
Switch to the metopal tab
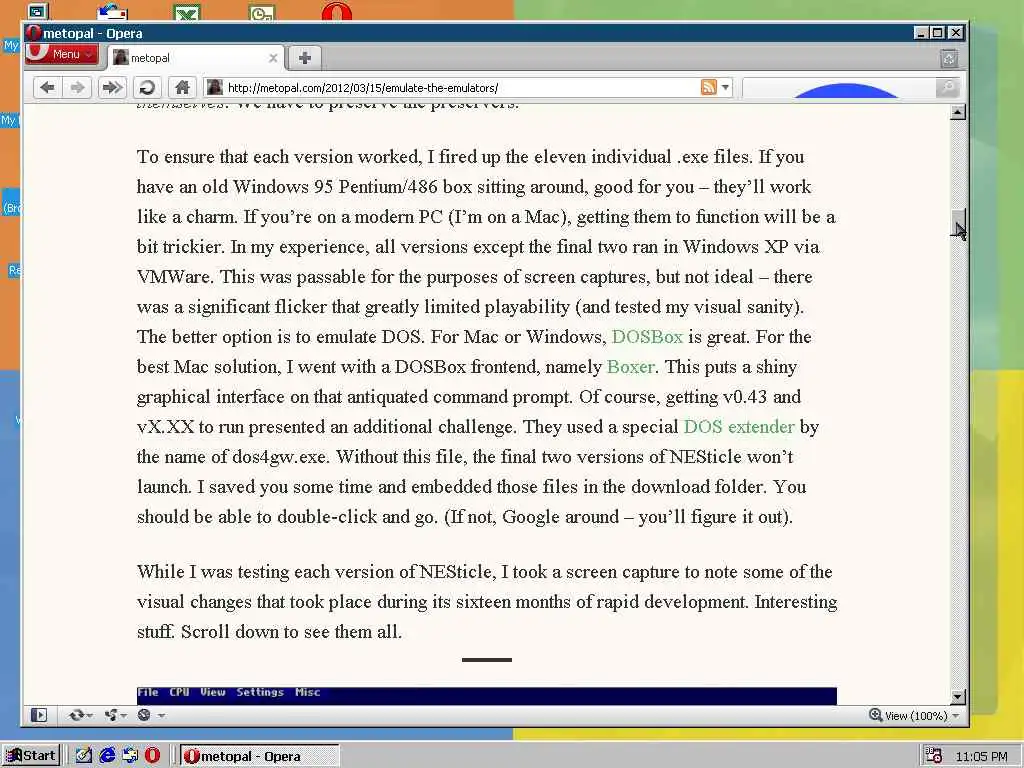(196, 57)
